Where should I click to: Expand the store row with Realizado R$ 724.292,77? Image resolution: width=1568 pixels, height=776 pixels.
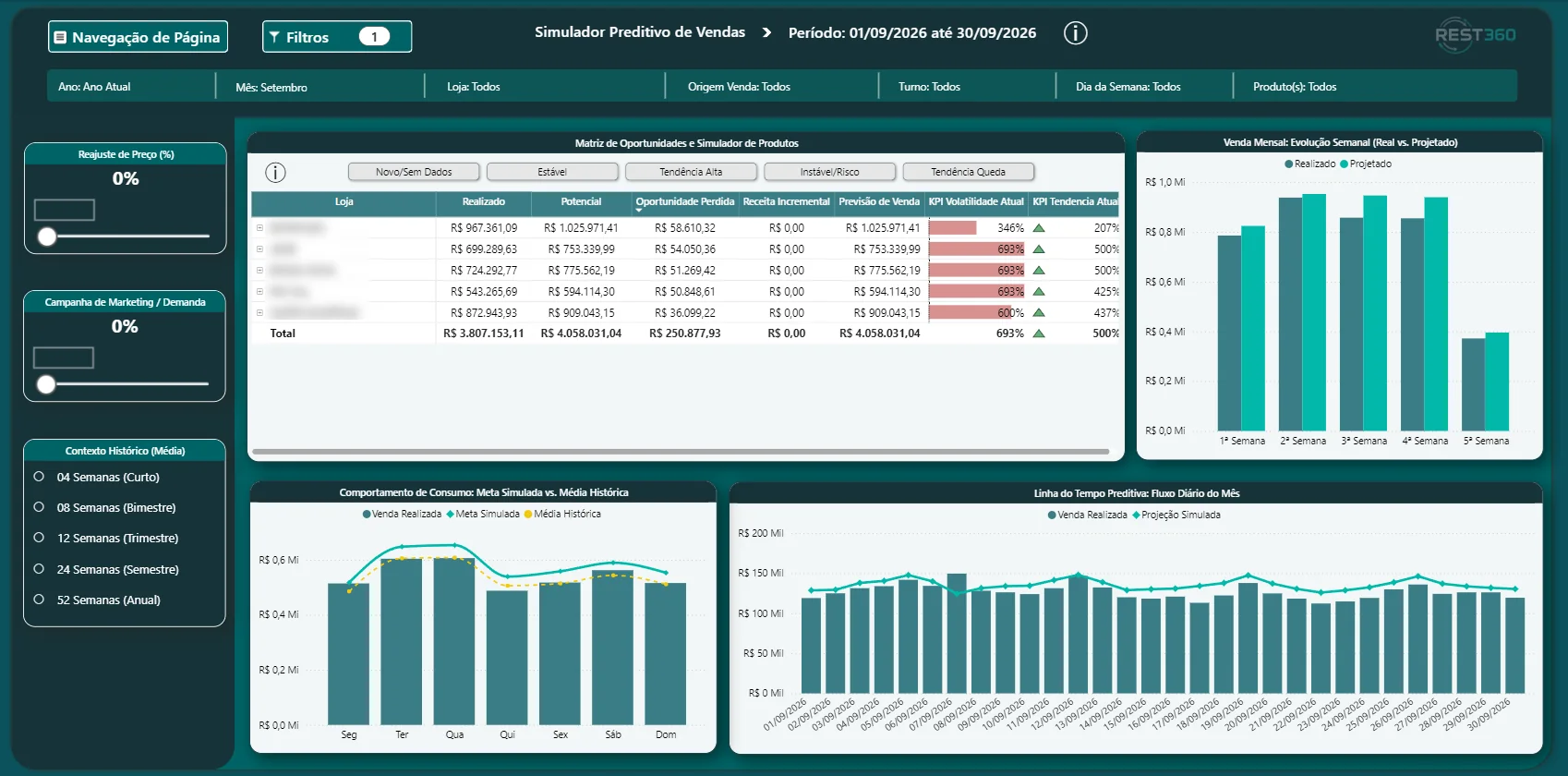point(259,270)
